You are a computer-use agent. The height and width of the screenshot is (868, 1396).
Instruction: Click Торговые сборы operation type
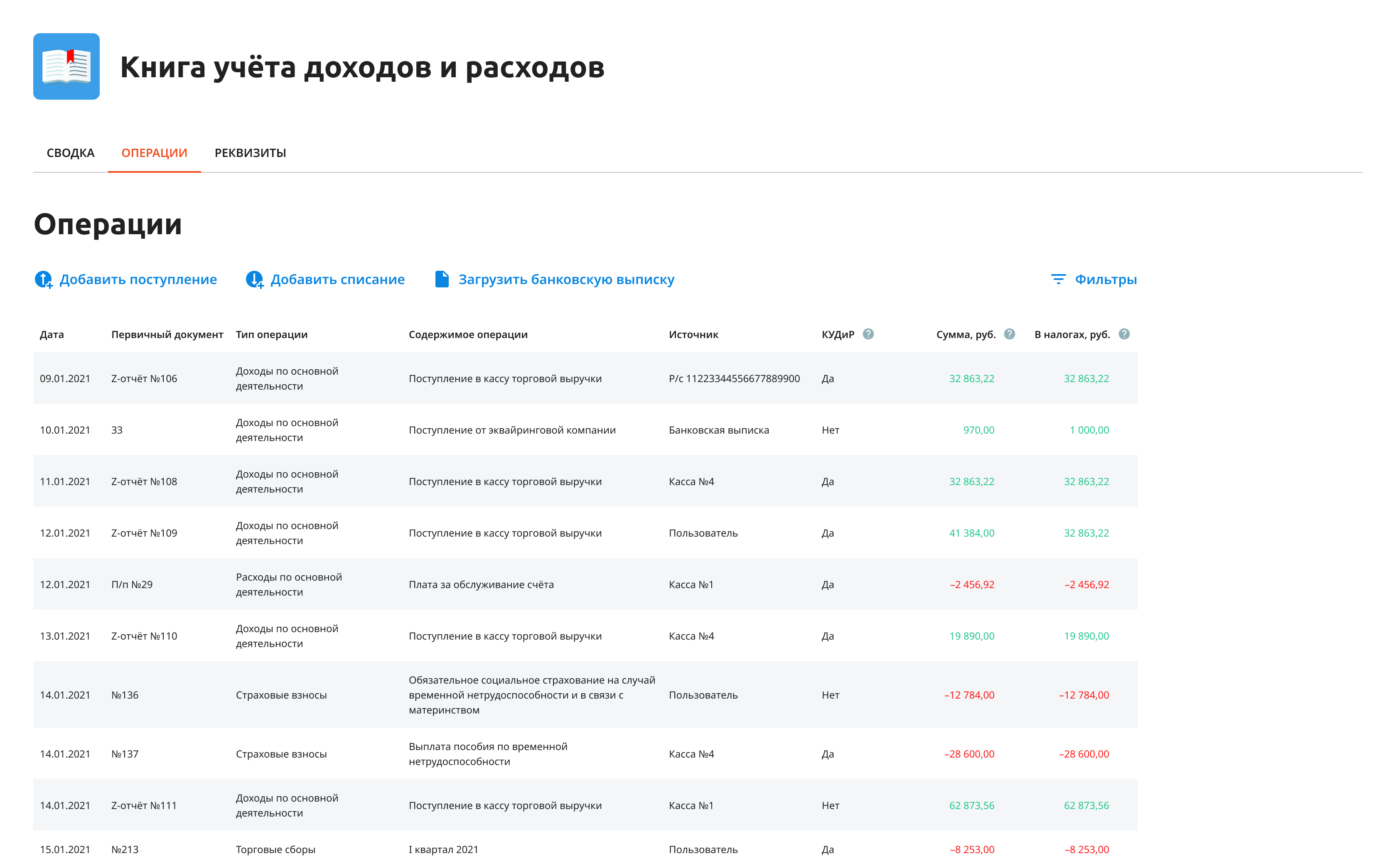point(275,850)
